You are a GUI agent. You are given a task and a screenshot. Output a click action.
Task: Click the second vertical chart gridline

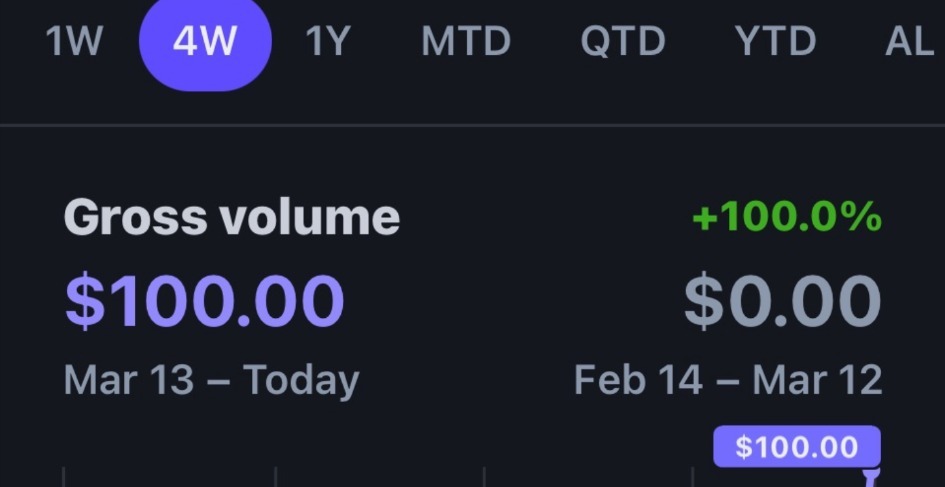point(275,476)
